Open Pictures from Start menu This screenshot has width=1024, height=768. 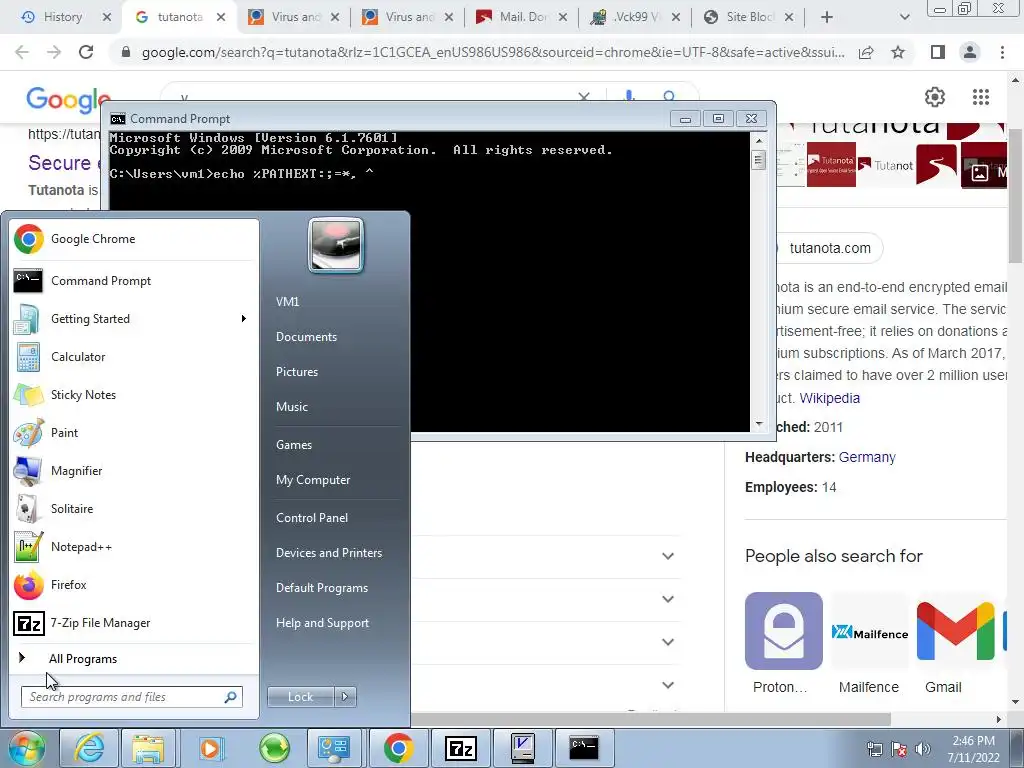tap(297, 372)
